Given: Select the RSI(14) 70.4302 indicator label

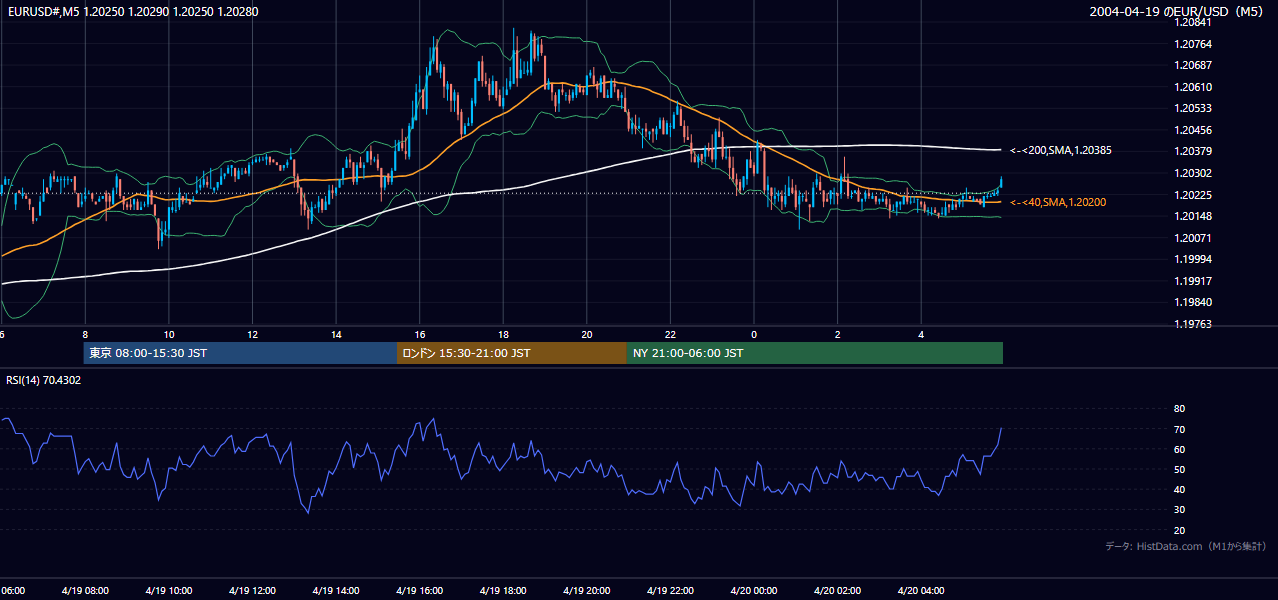Looking at the screenshot, I should click(x=44, y=380).
